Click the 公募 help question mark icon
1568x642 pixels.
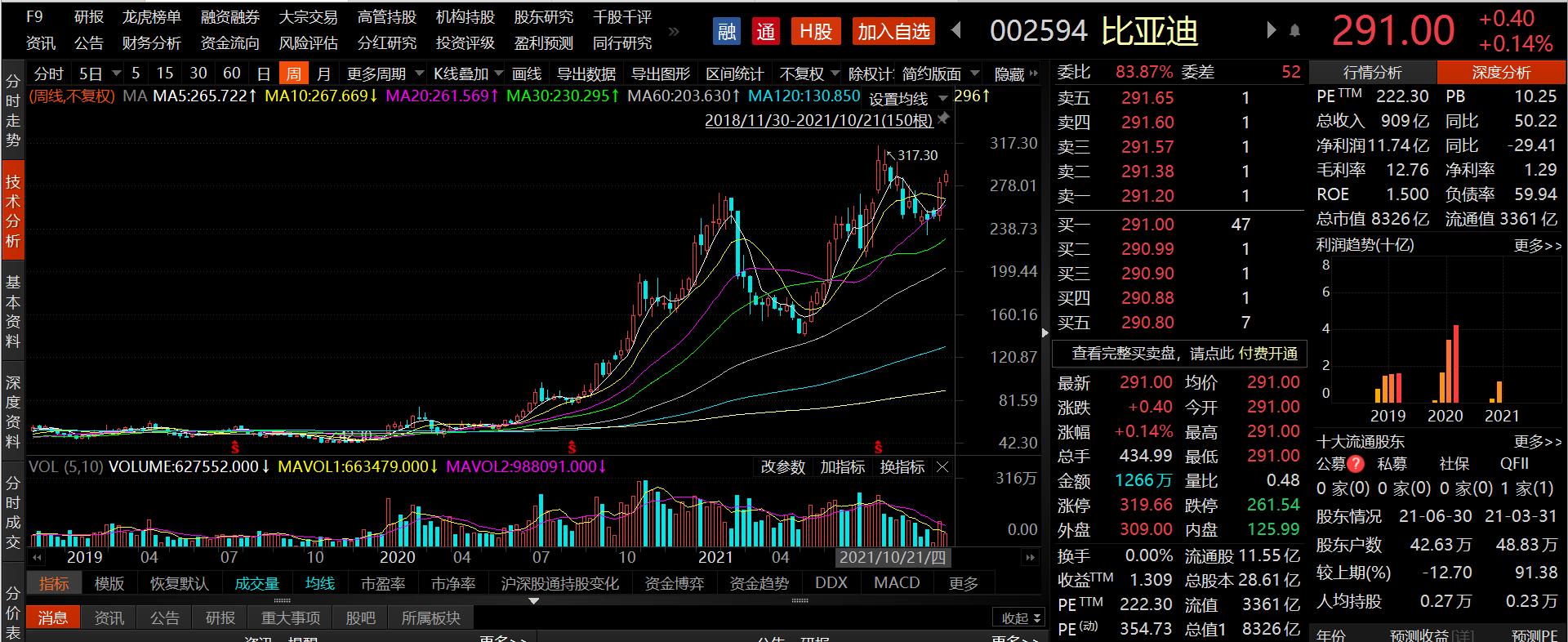1356,464
